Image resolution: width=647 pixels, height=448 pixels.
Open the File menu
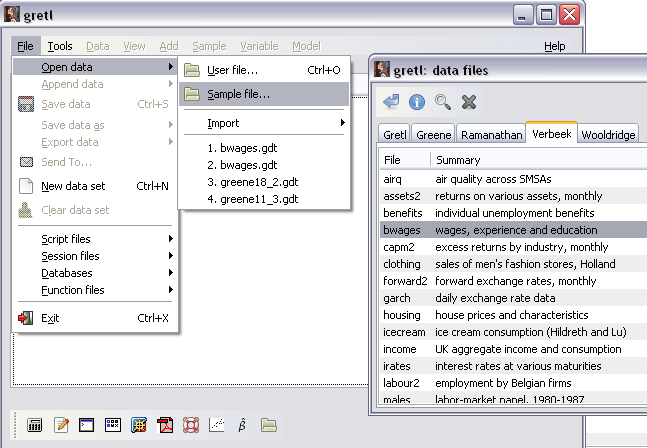click(x=26, y=46)
